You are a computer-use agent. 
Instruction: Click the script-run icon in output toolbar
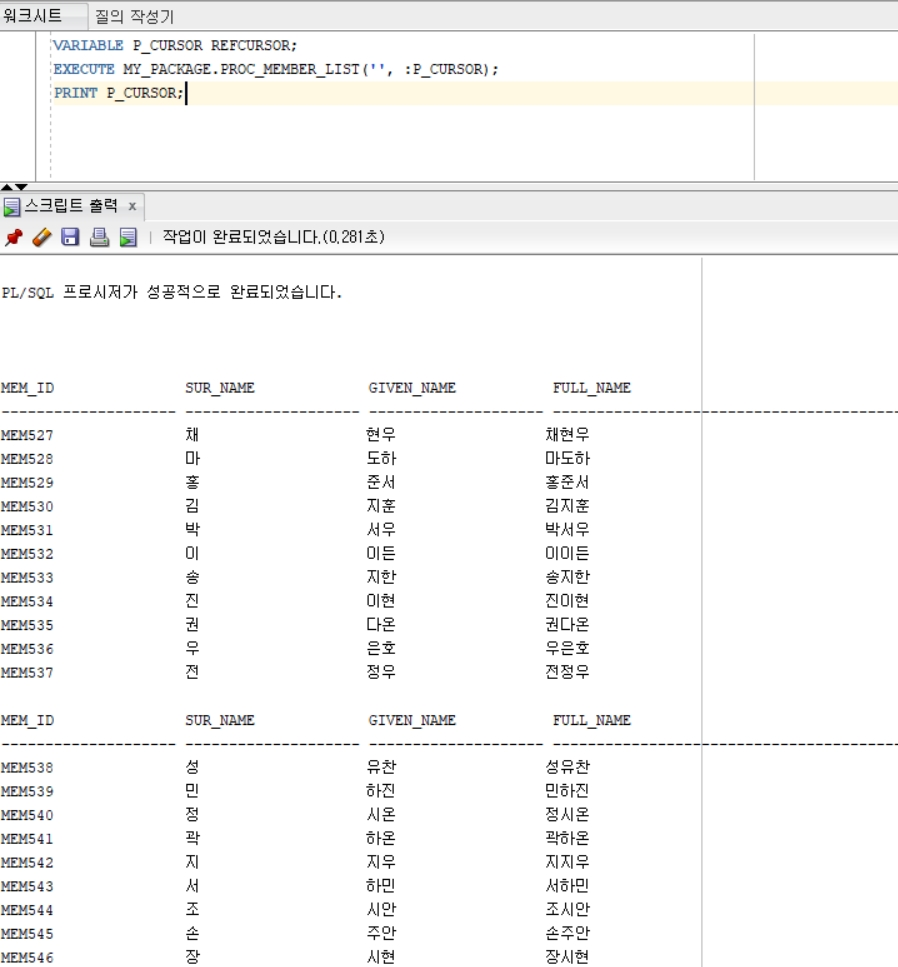click(128, 237)
